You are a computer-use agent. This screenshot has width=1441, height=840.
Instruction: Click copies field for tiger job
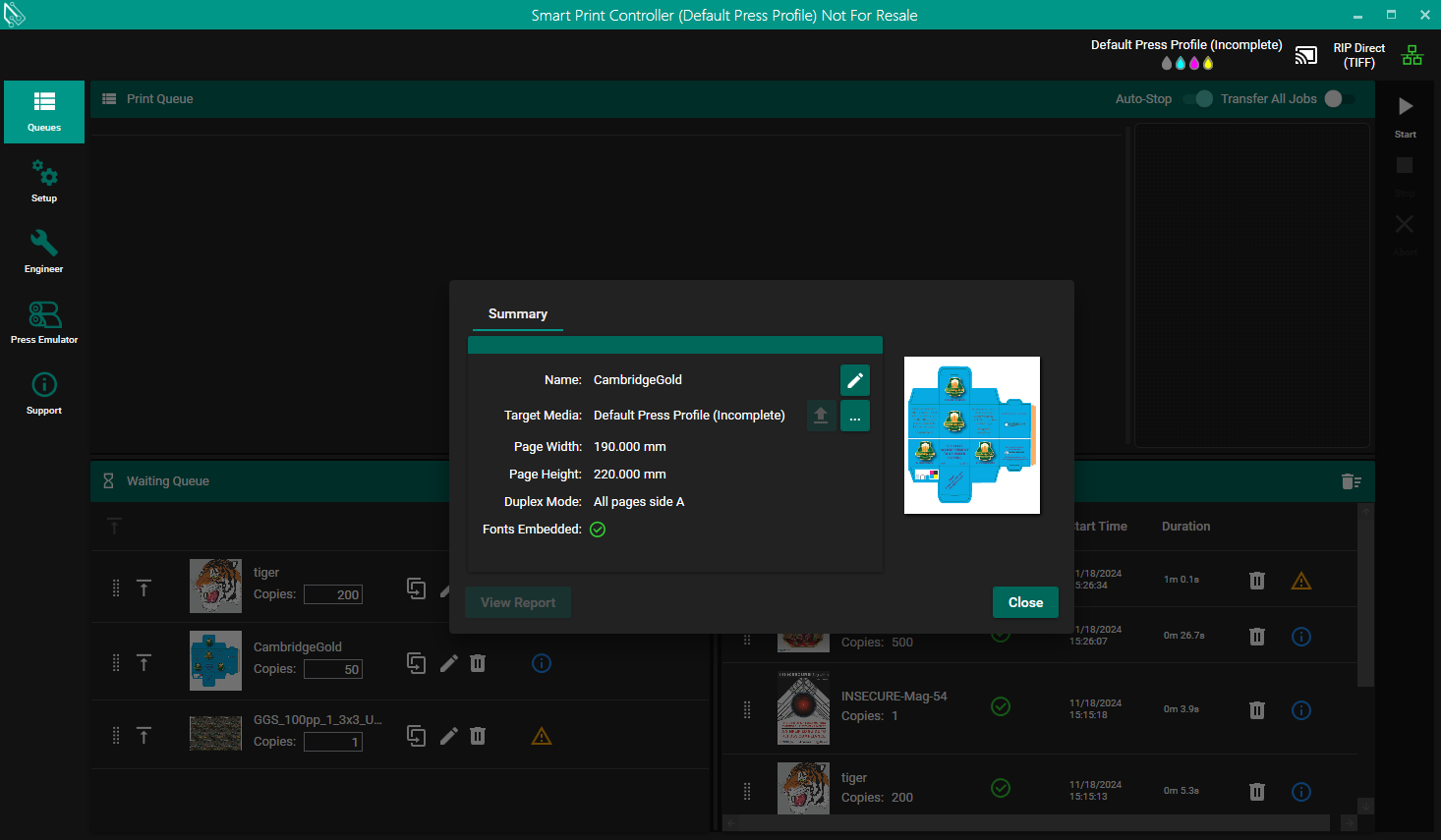[x=333, y=594]
